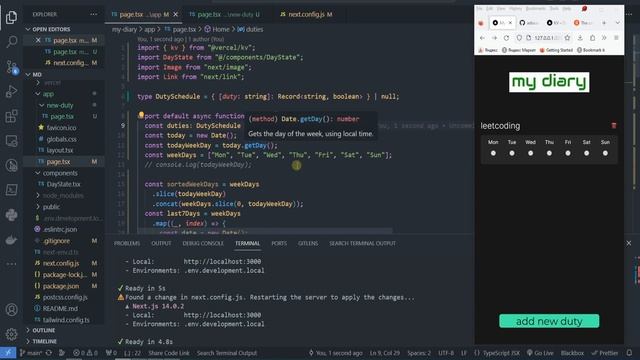
Task: Click Prettier in the status bar
Action: point(604,353)
